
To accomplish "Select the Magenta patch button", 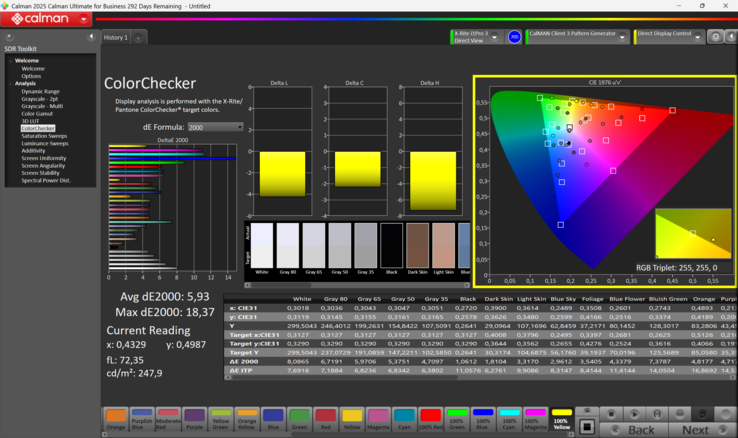I will [378, 419].
